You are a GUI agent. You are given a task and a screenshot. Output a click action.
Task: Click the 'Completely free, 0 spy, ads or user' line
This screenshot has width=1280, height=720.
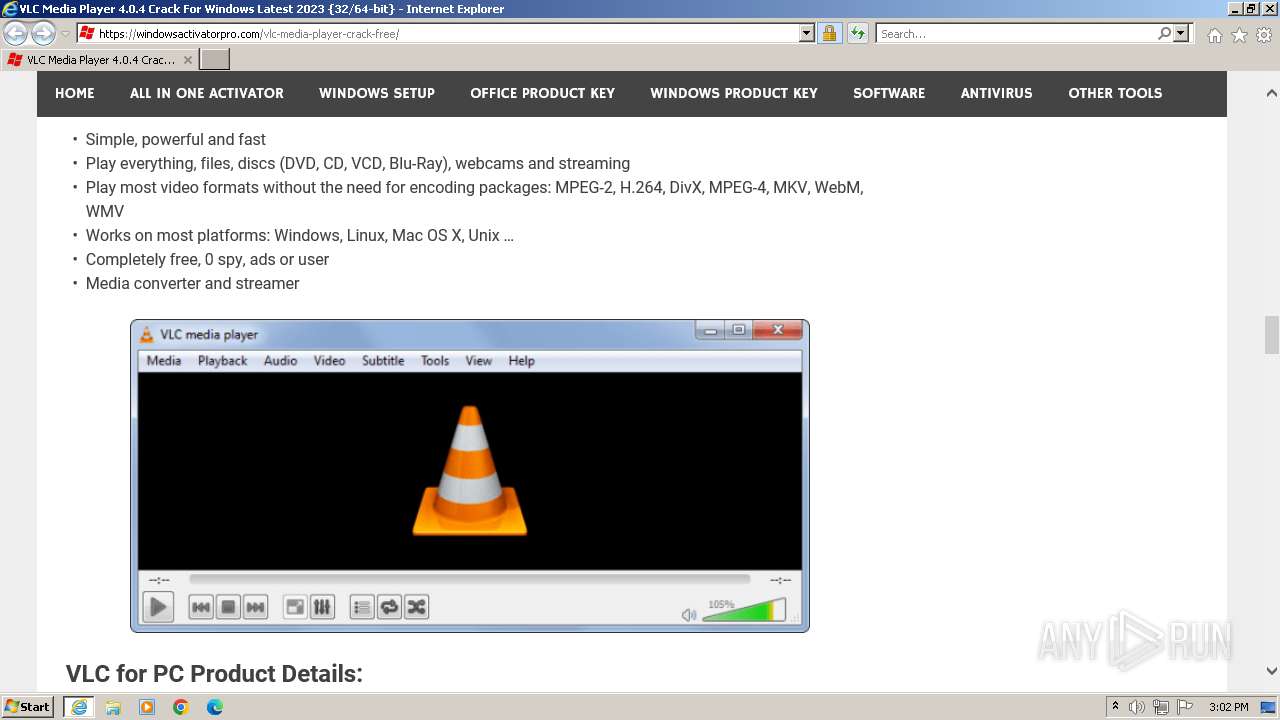(x=207, y=260)
